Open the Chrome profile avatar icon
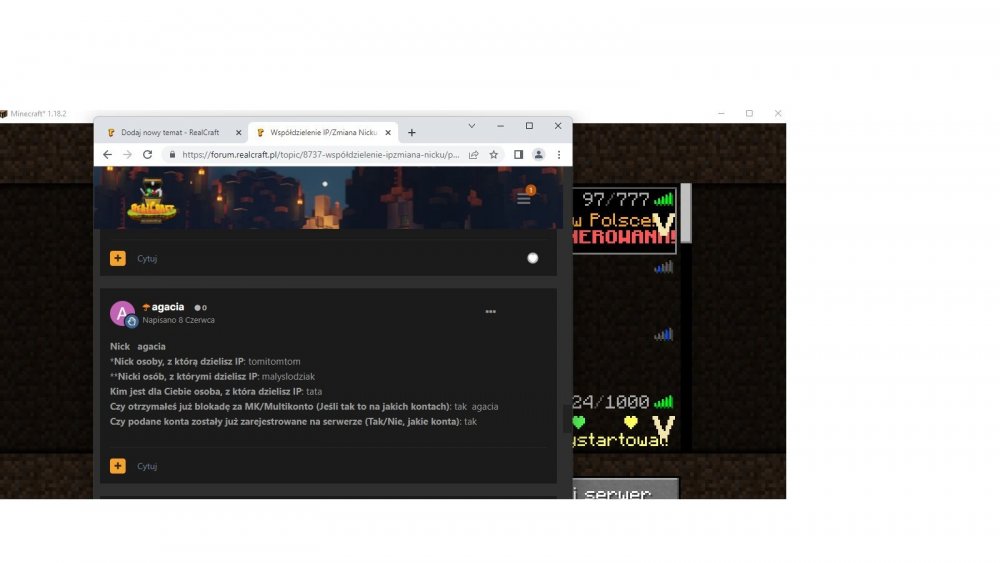1000x563 pixels. coord(538,155)
